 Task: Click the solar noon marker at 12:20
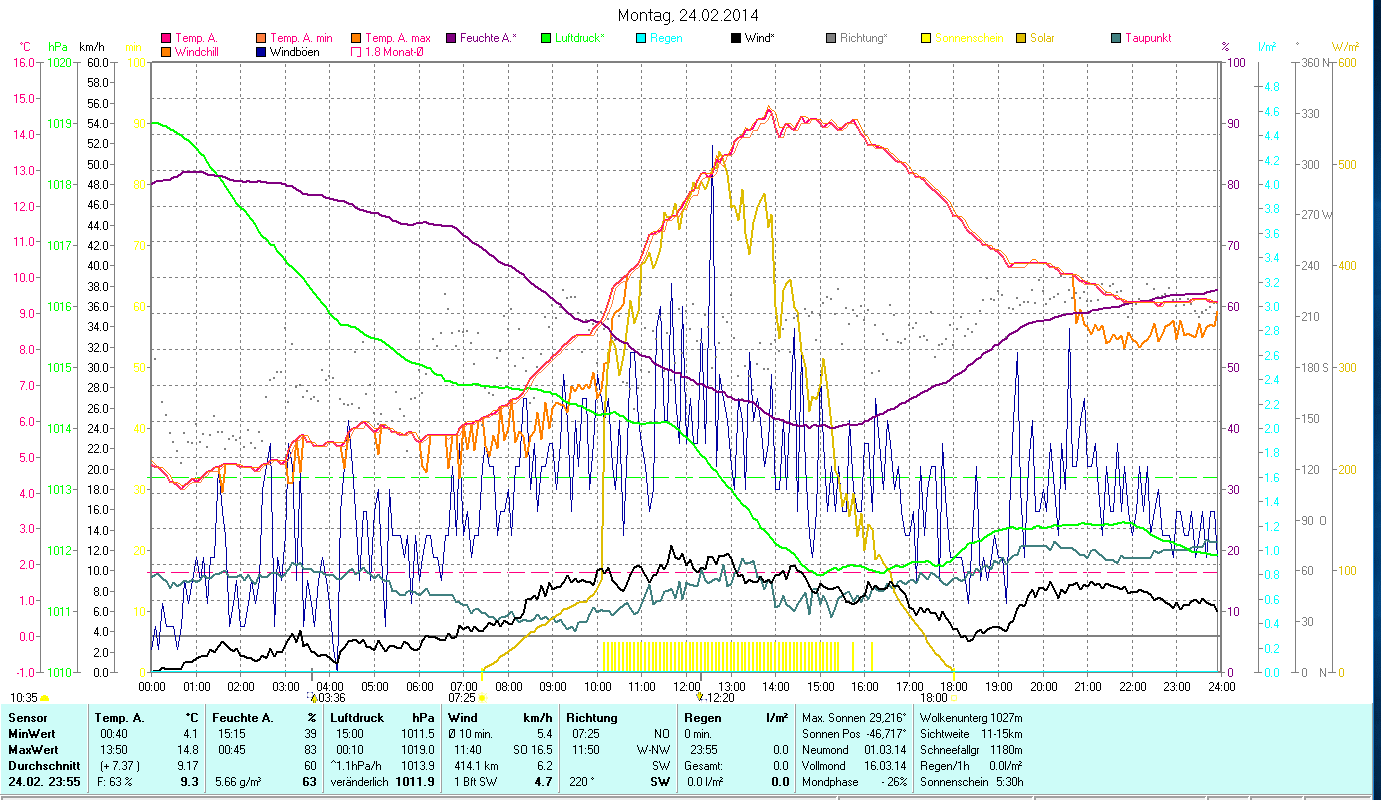[x=700, y=697]
